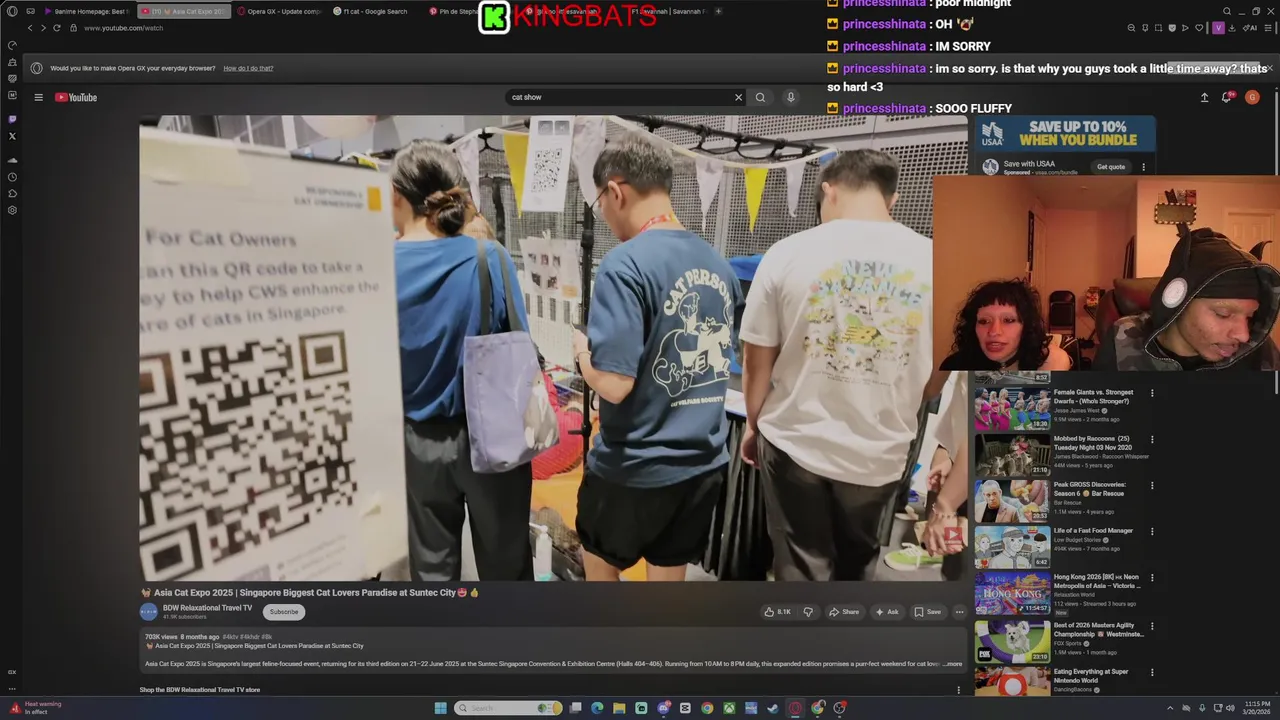Open menu for 'Life of a Fast Food Manager'
This screenshot has height=720, width=1280.
coord(1152,531)
